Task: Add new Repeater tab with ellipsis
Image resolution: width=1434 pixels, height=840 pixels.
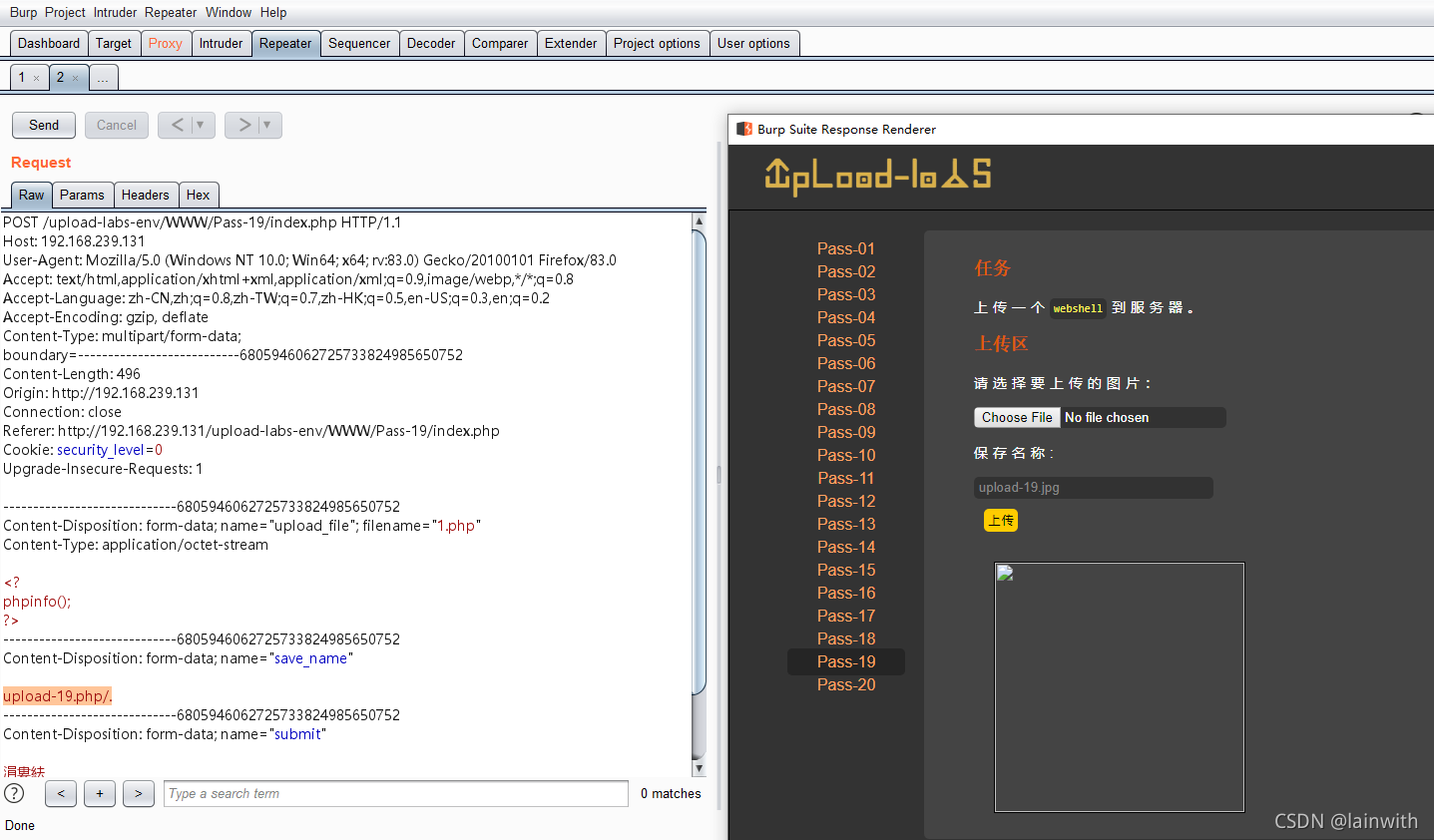Action: 103,78
